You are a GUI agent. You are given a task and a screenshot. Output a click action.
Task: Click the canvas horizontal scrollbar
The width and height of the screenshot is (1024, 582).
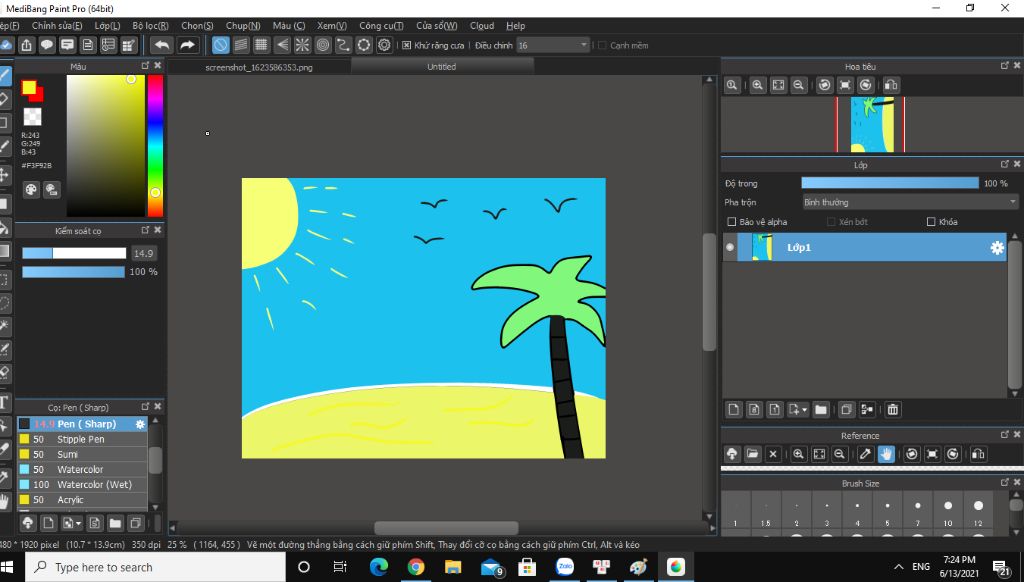pos(447,528)
